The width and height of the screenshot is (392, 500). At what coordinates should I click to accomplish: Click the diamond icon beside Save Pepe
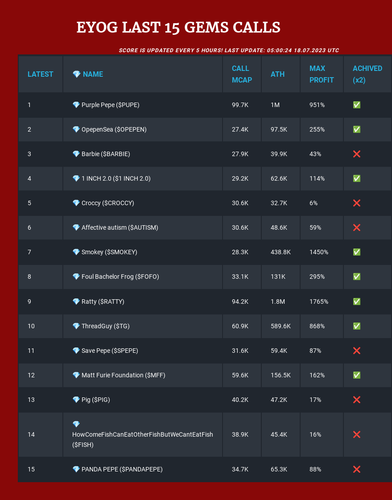(76, 350)
